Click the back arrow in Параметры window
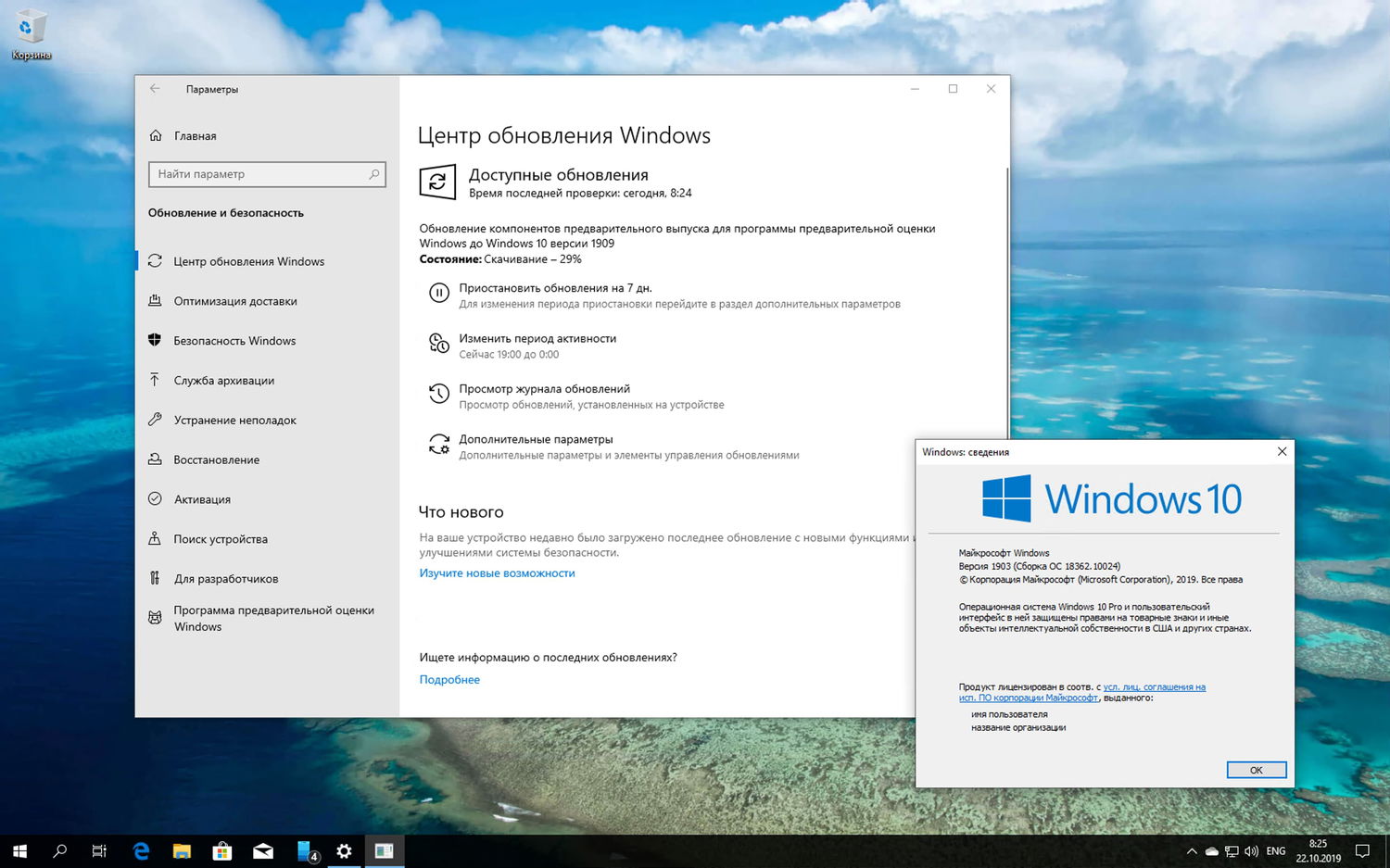 tap(155, 89)
